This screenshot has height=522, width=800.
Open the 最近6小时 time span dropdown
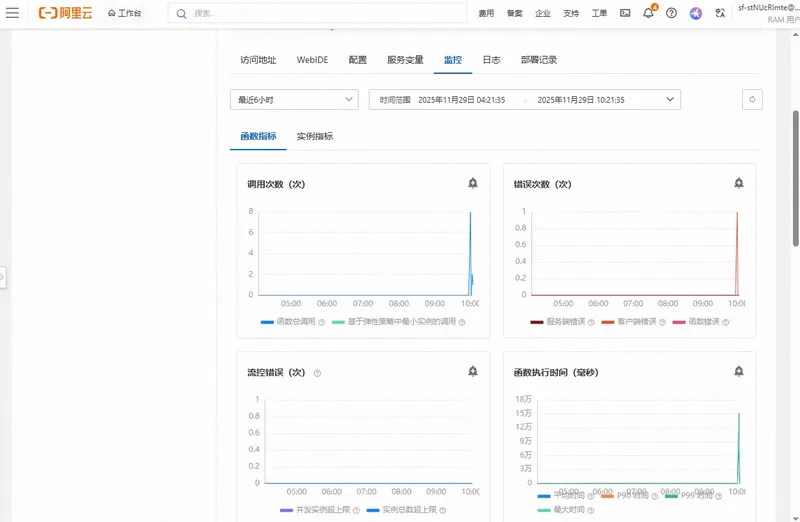click(294, 100)
